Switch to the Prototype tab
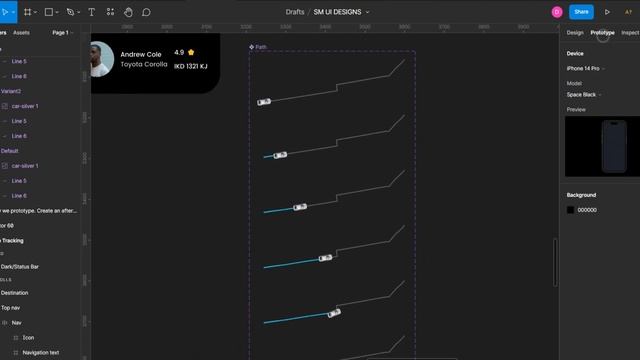 [x=602, y=33]
